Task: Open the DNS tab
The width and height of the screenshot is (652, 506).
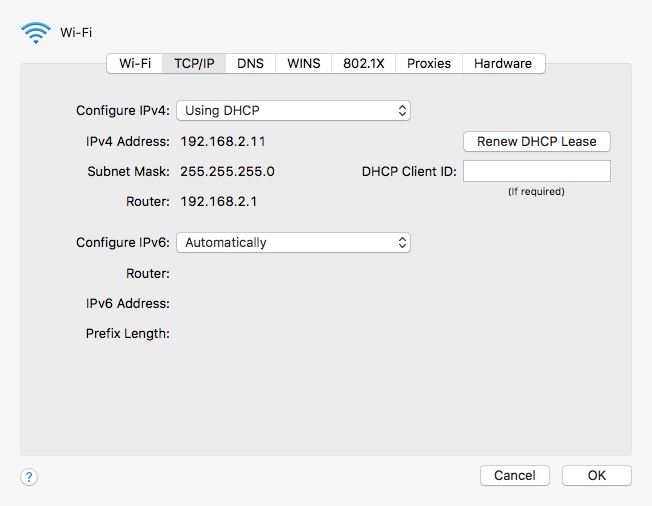Action: tap(250, 63)
